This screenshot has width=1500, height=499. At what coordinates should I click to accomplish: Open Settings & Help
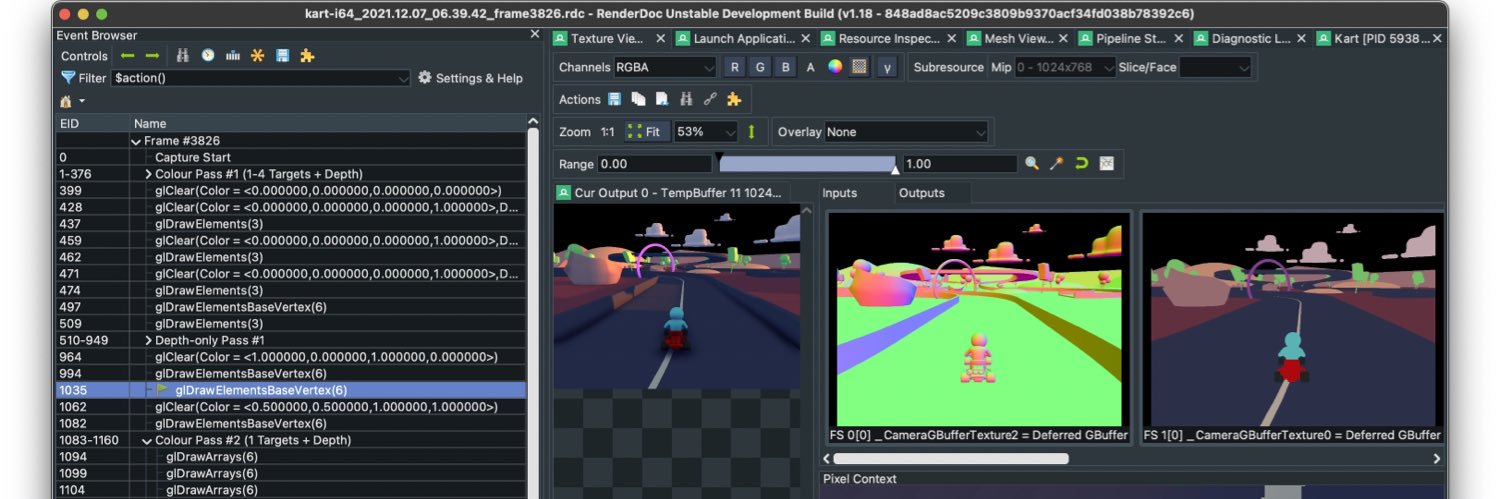(x=470, y=78)
